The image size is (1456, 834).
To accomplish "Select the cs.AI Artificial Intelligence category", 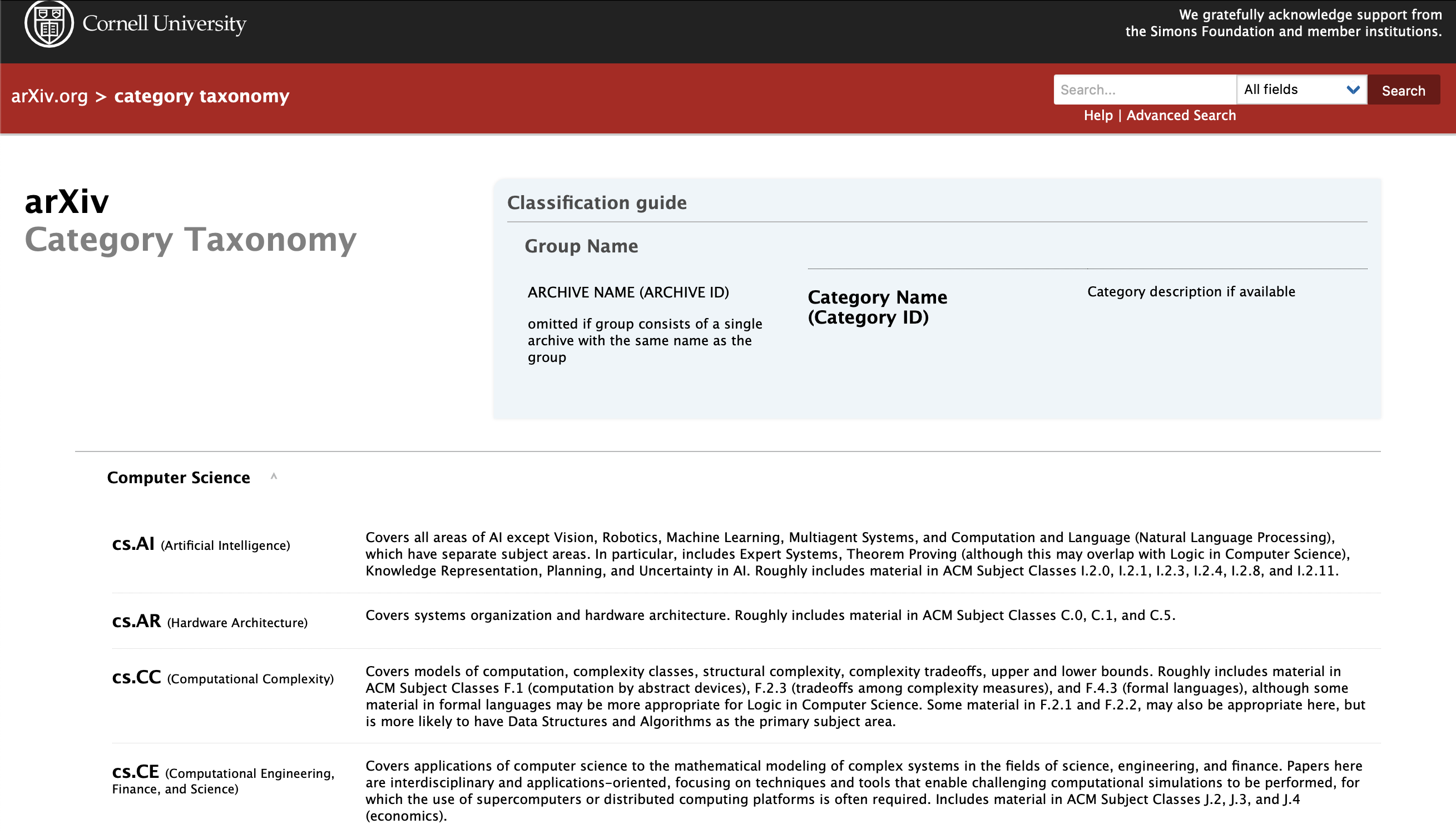I will point(133,544).
